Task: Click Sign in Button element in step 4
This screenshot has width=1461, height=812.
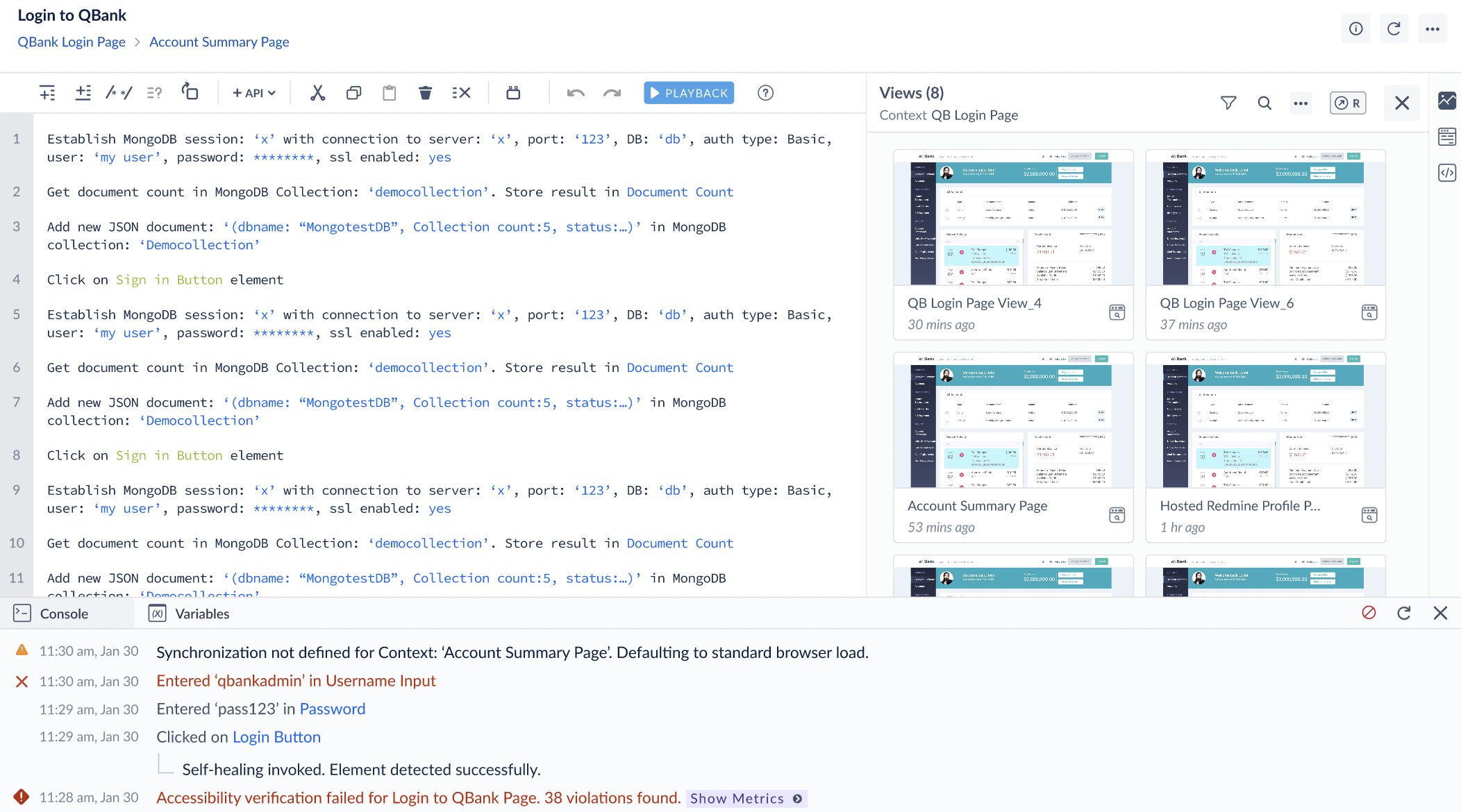Action: click(169, 280)
